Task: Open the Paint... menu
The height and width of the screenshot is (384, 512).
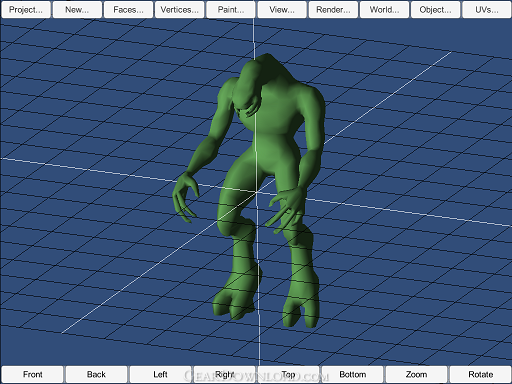Action: click(x=231, y=10)
